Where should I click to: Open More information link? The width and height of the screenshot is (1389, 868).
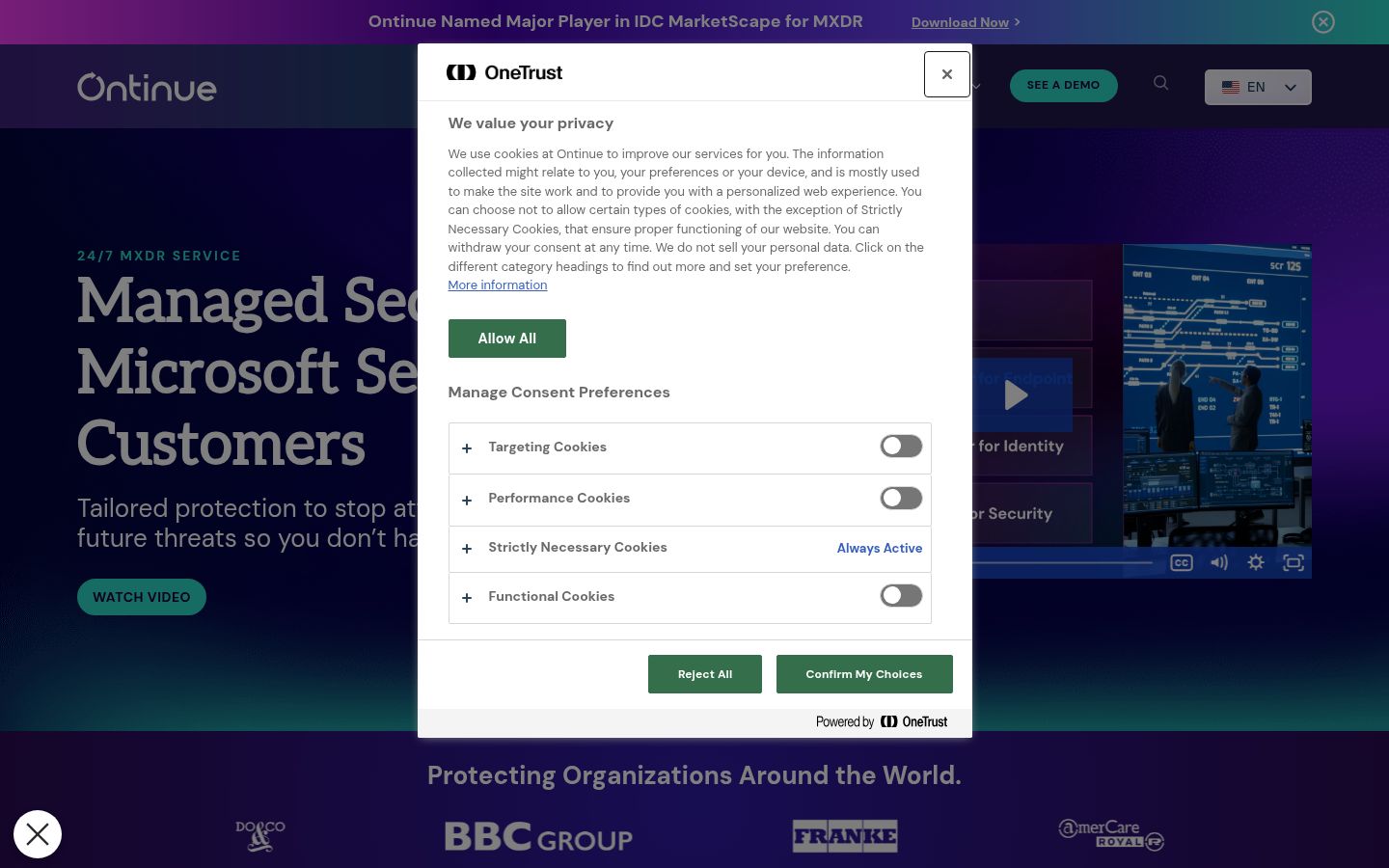(x=498, y=285)
